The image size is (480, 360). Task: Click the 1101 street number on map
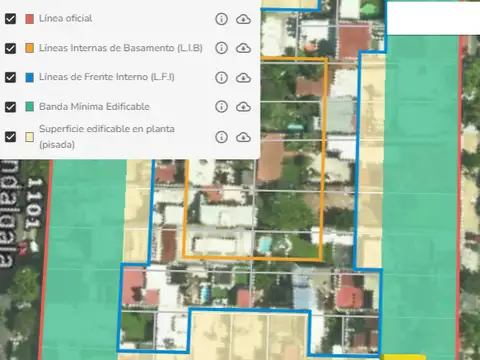click(34, 204)
